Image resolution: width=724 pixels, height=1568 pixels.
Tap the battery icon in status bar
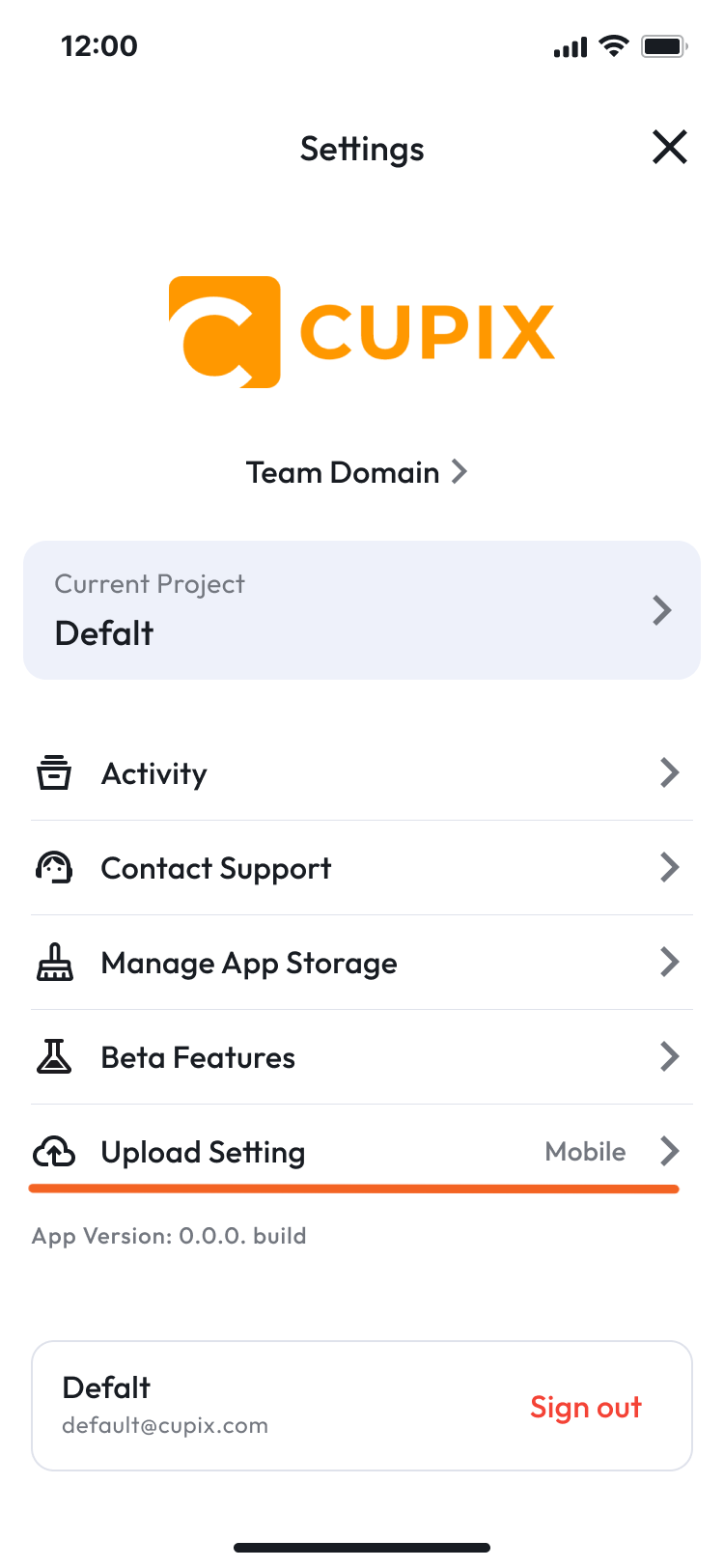click(663, 46)
